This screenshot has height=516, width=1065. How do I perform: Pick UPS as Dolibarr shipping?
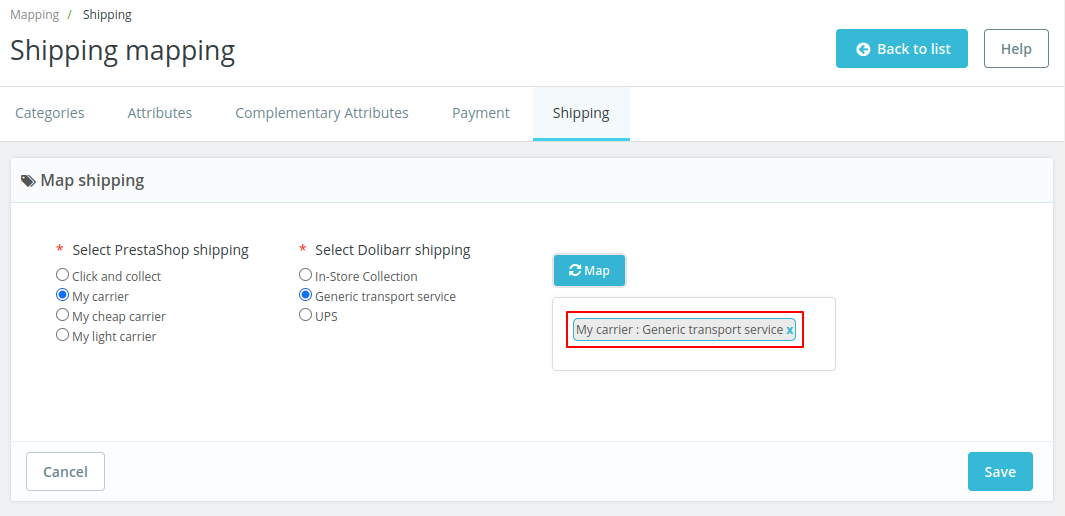306,315
